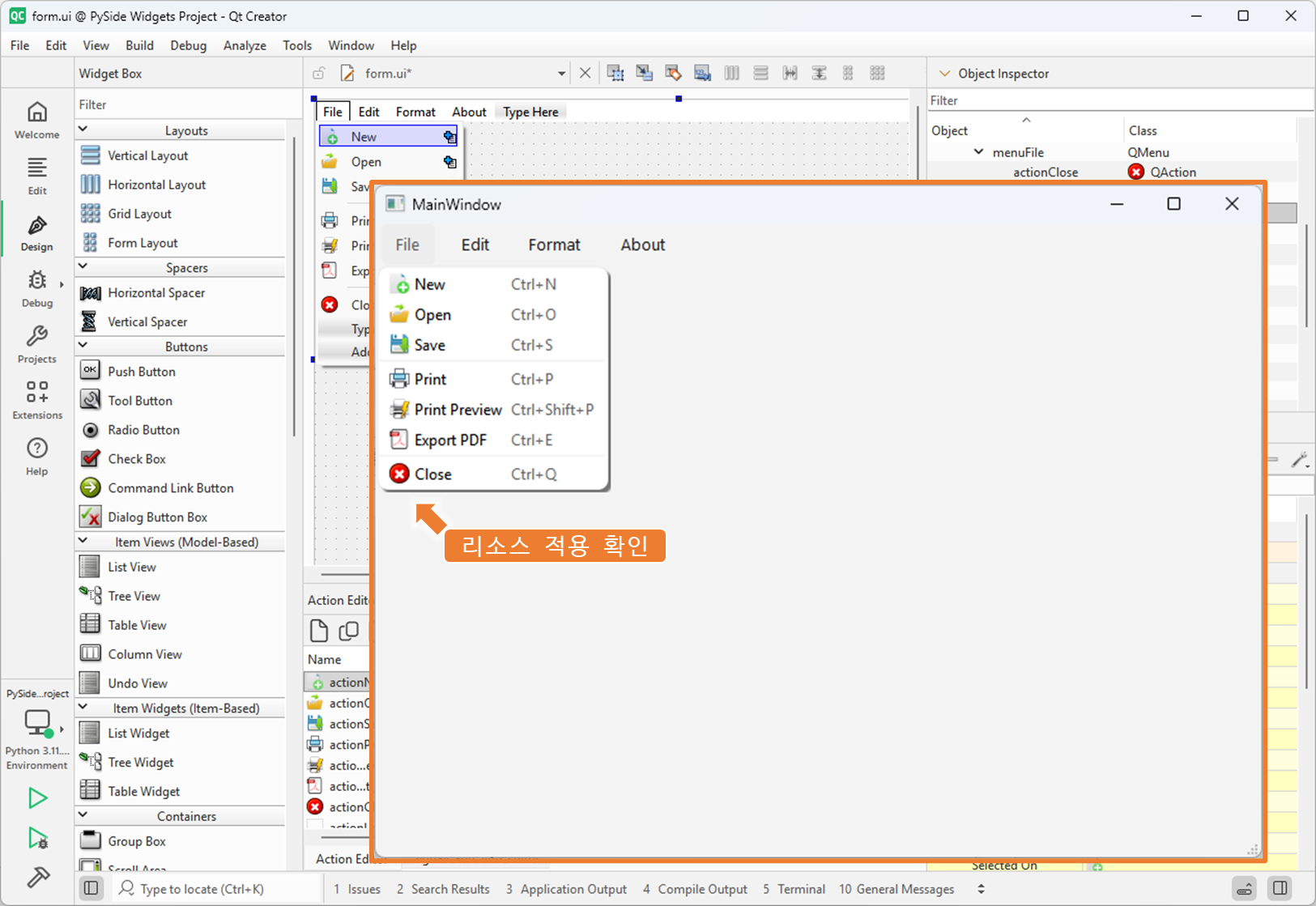1316x906 pixels.
Task: Activate Edit Tab Order tool
Action: (703, 74)
